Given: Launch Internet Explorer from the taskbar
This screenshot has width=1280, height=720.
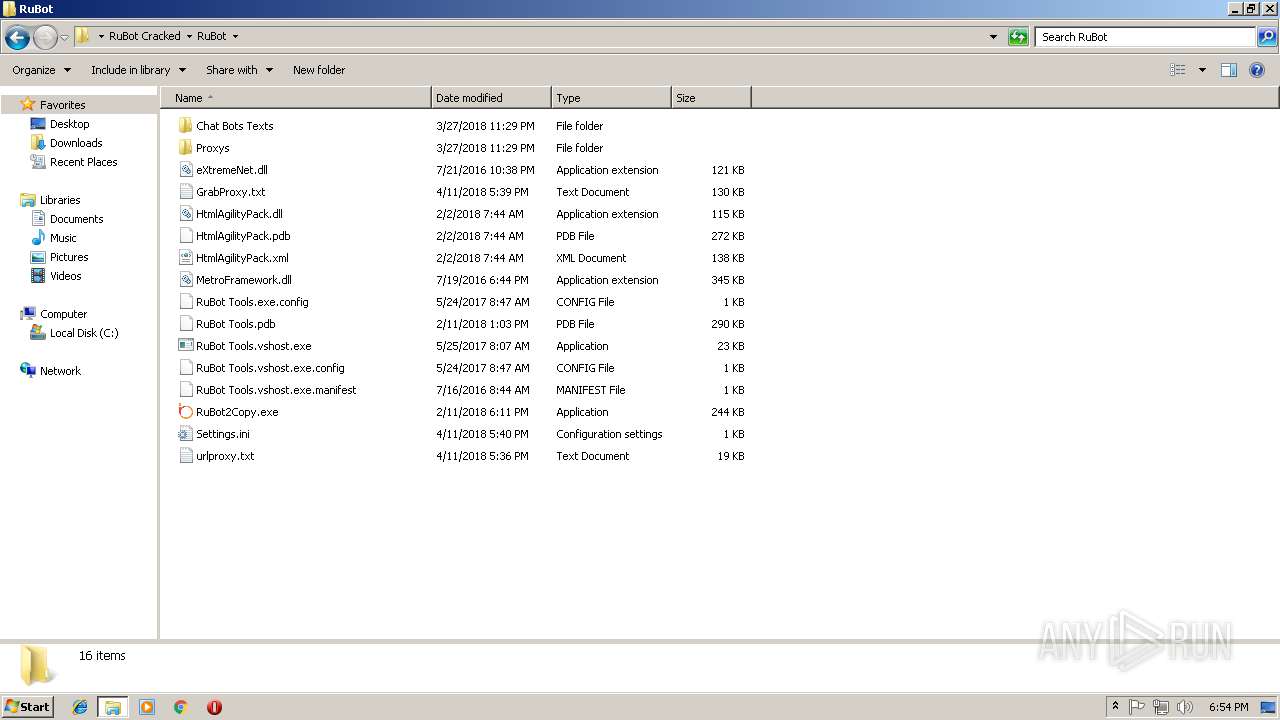Looking at the screenshot, I should pos(80,707).
